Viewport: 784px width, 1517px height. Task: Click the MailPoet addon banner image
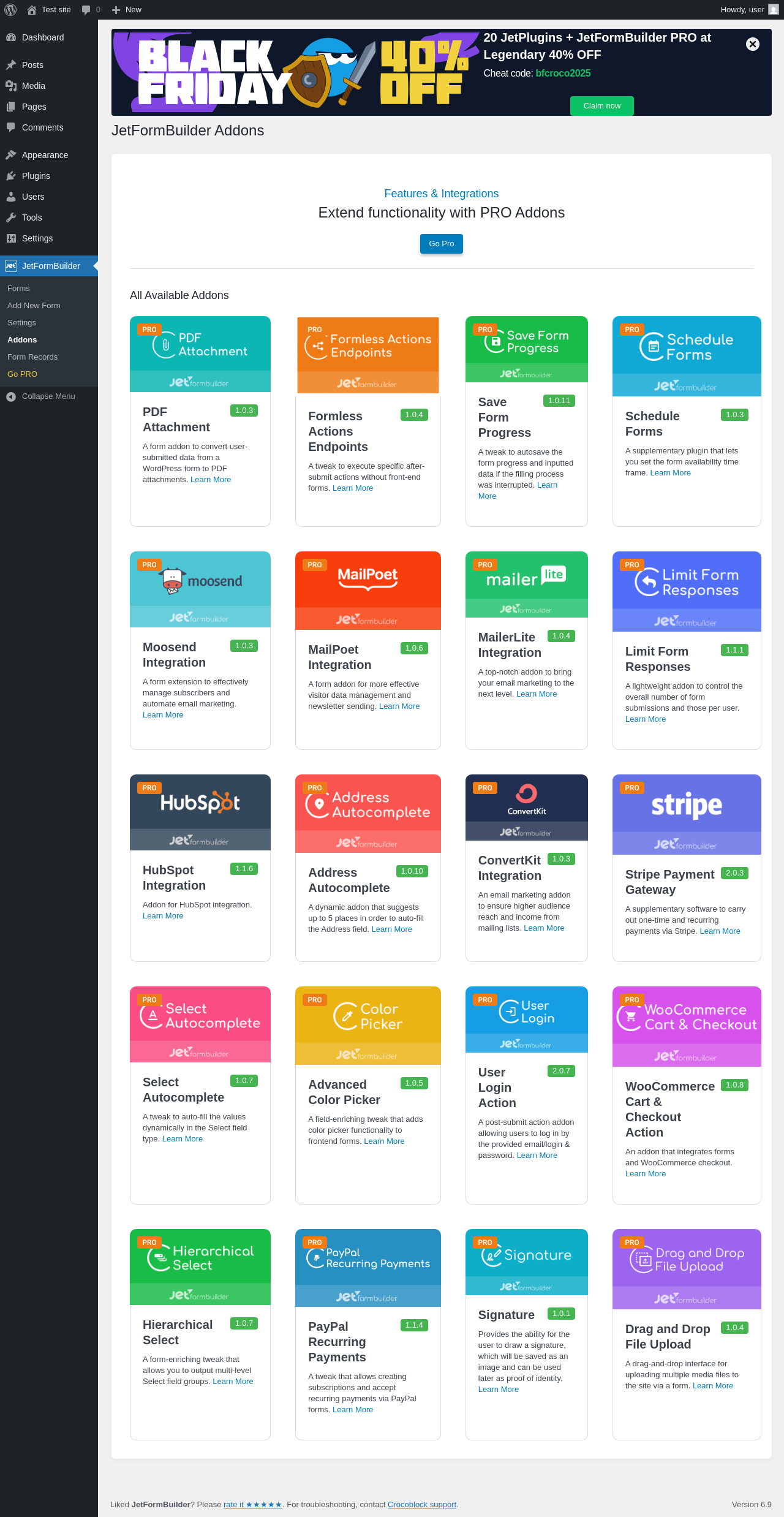pyautogui.click(x=368, y=591)
